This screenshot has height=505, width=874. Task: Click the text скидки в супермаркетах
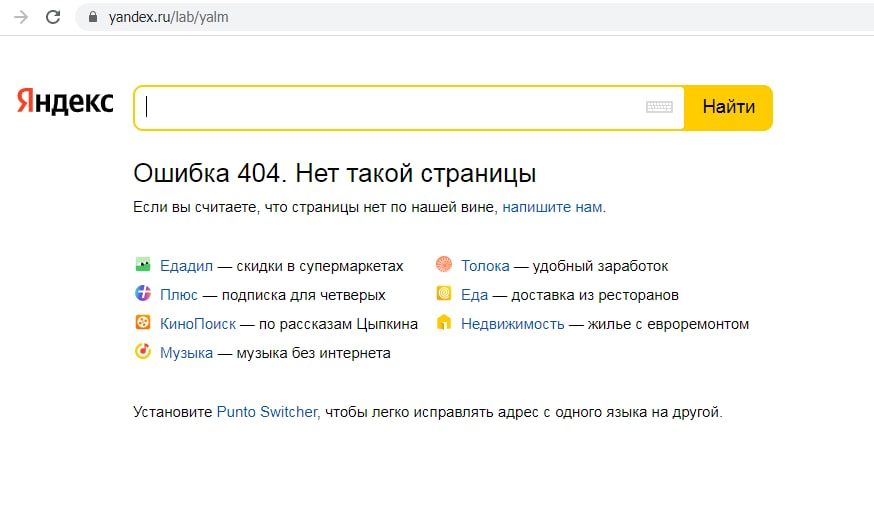coord(319,266)
